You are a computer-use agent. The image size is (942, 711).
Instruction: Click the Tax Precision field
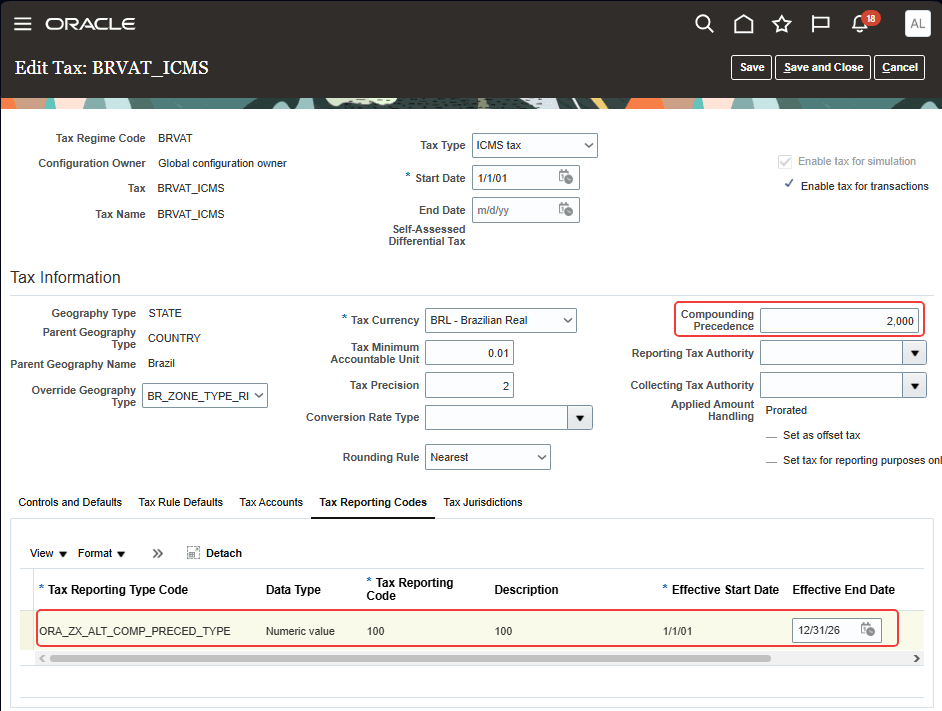(x=469, y=385)
